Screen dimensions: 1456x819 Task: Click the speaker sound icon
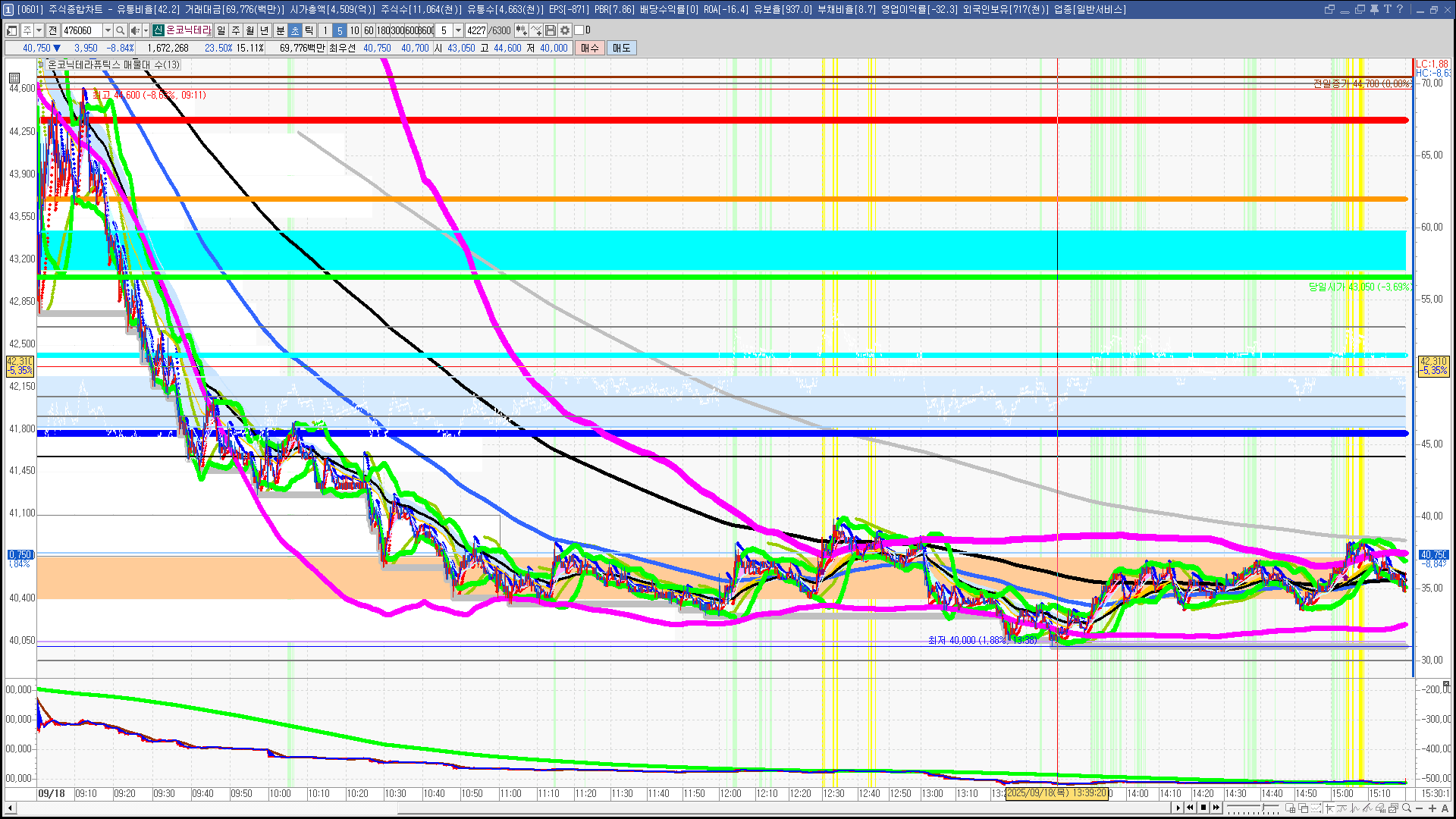tap(134, 30)
